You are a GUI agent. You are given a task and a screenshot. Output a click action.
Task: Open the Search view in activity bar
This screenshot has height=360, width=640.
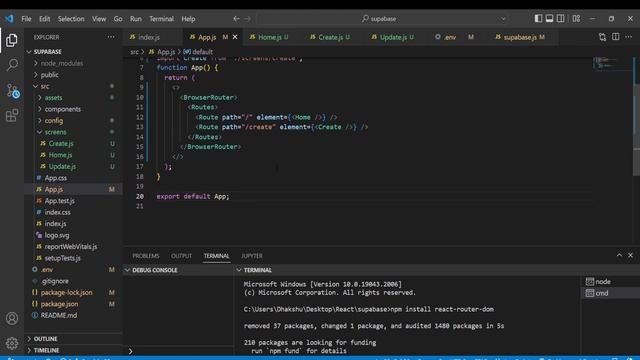[12, 65]
